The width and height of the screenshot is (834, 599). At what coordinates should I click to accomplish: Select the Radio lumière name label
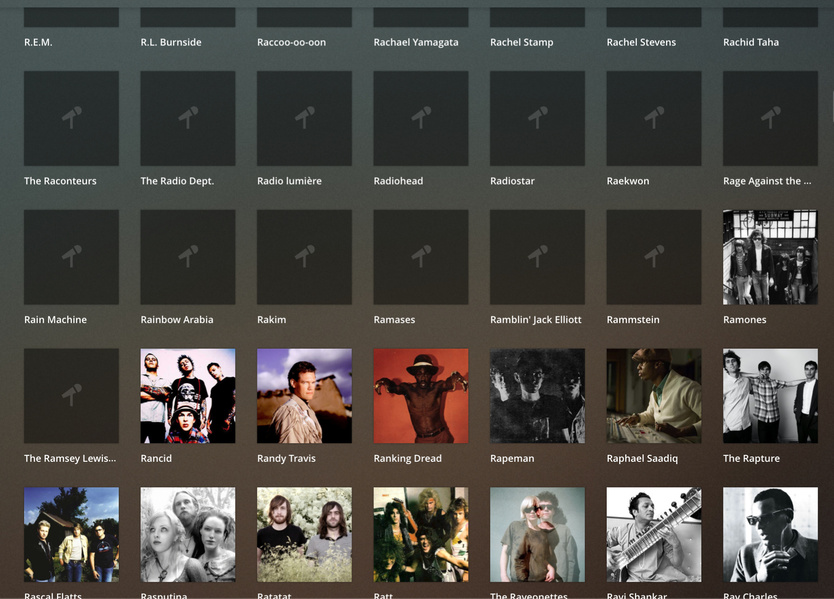289,181
